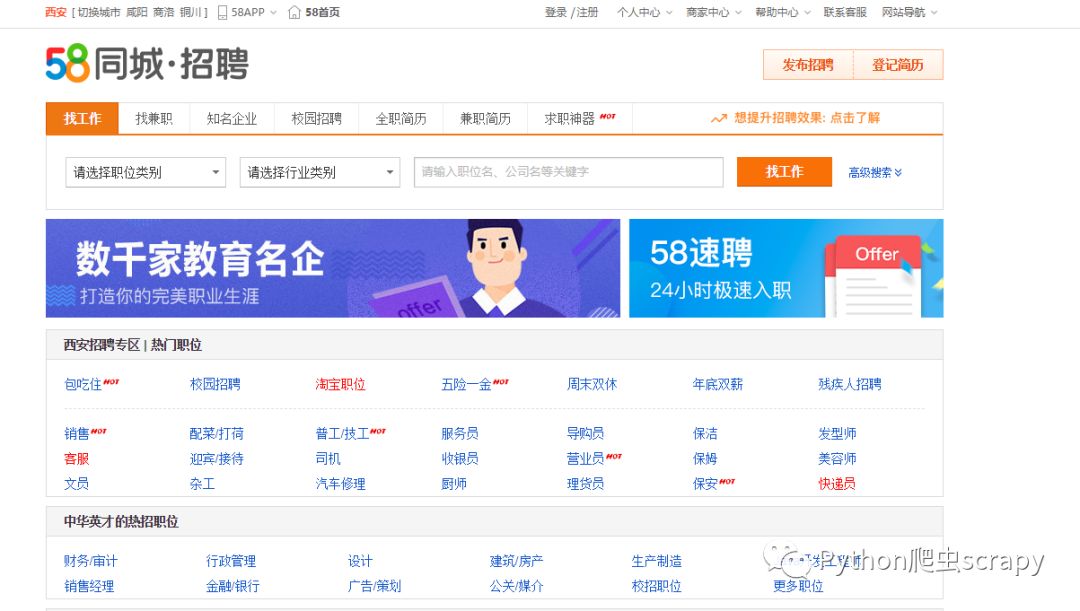Open the 行政管理 position link

pos(231,561)
